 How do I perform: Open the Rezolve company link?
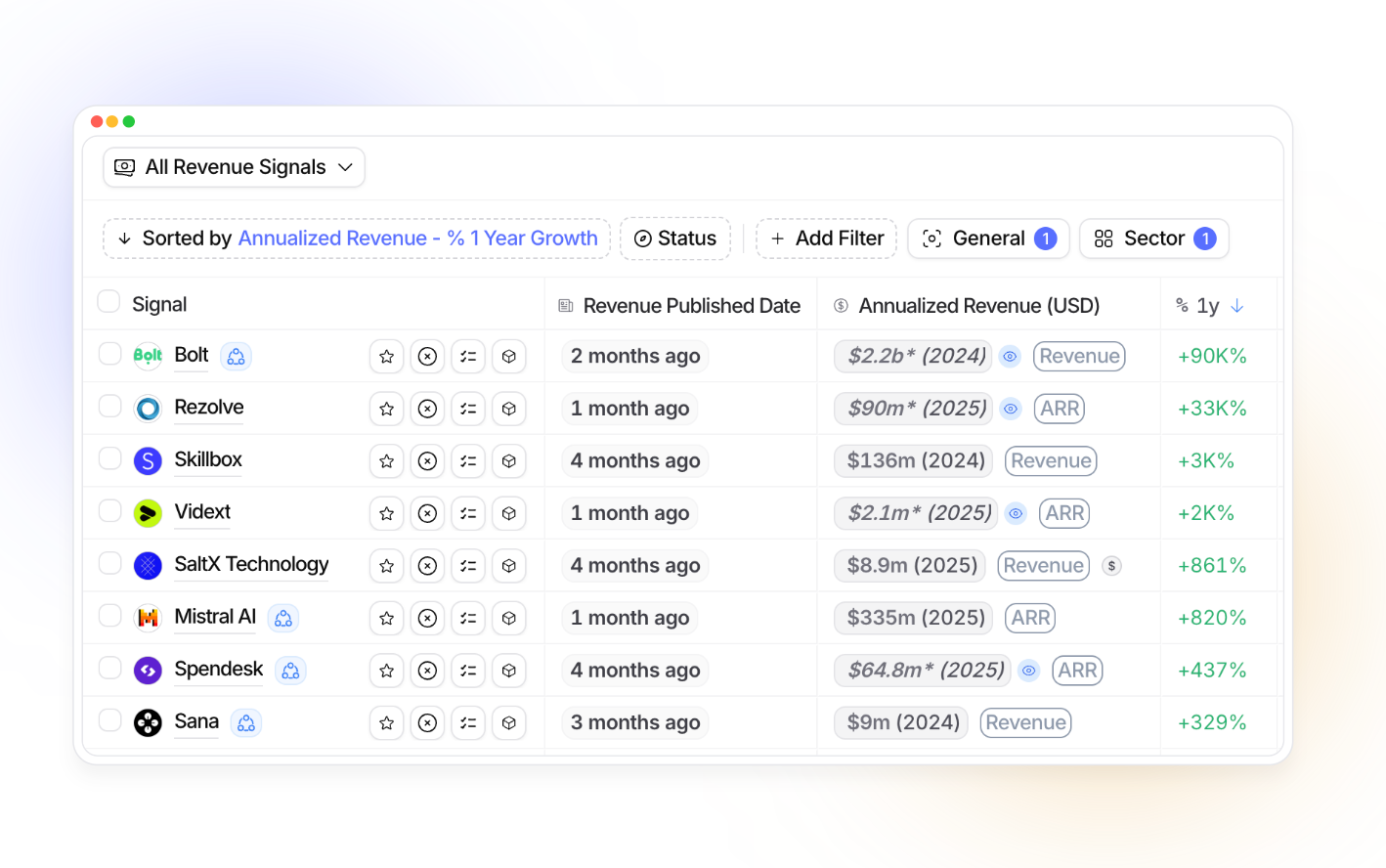coord(209,408)
